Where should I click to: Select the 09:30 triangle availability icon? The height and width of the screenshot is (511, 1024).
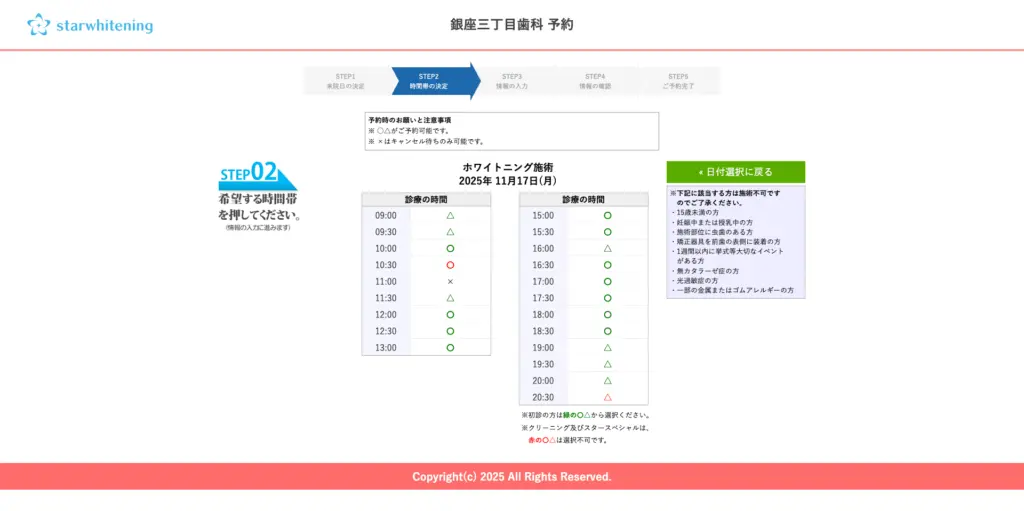point(450,232)
